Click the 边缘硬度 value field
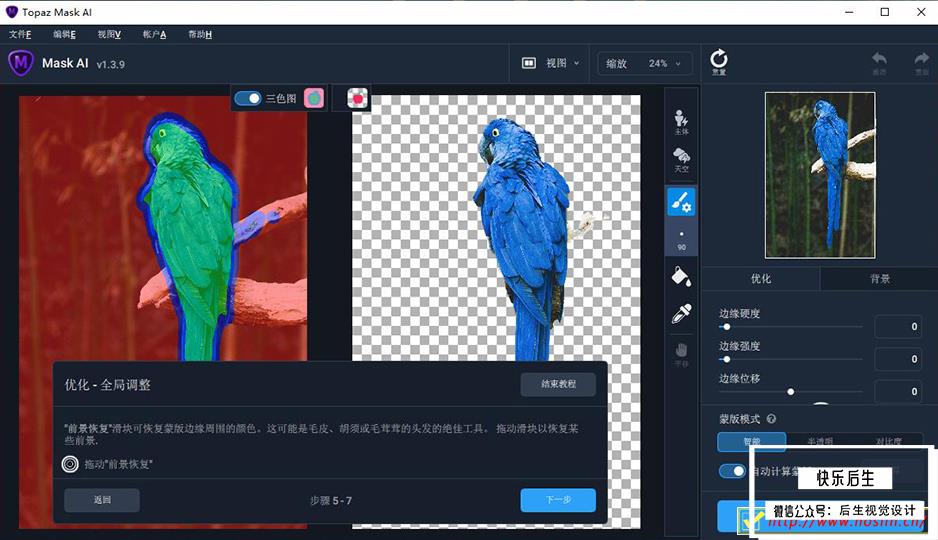This screenshot has height=540, width=938. [x=898, y=327]
